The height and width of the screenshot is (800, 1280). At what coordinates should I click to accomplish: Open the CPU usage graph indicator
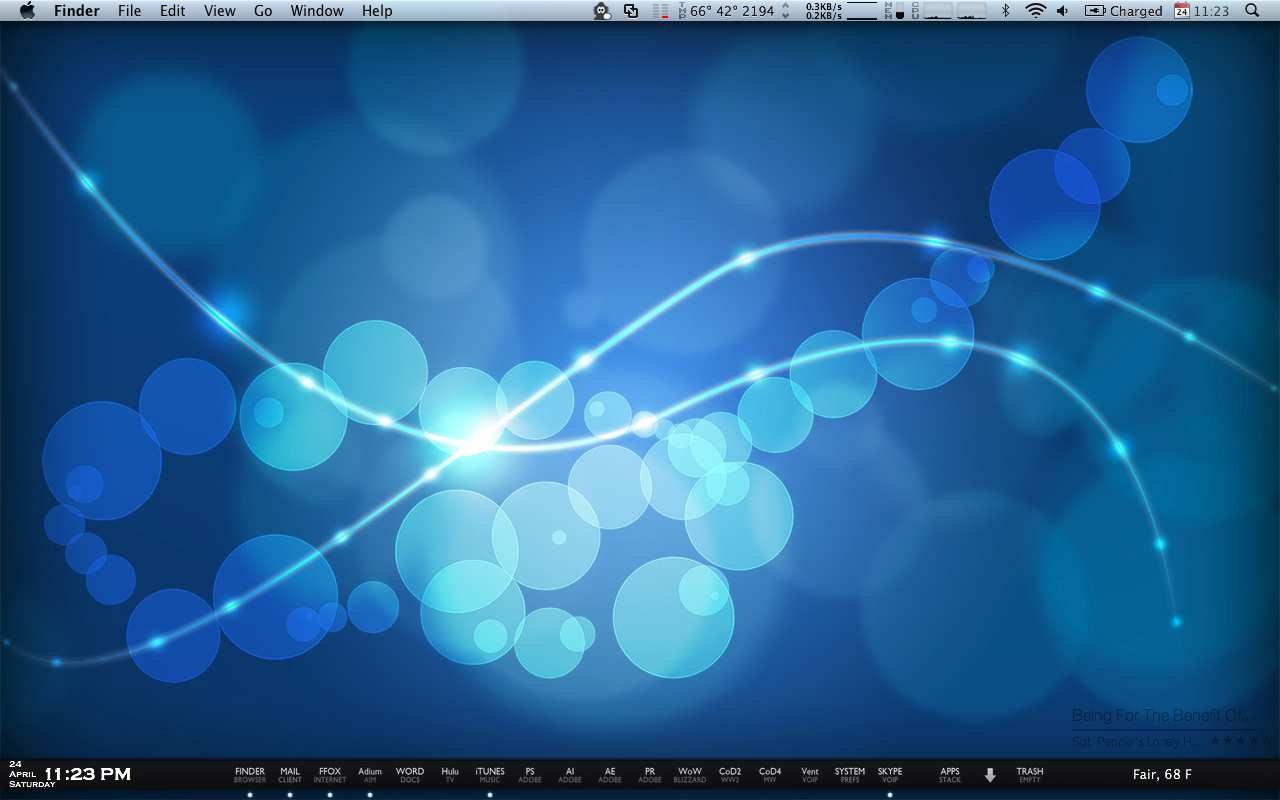pyautogui.click(x=950, y=11)
